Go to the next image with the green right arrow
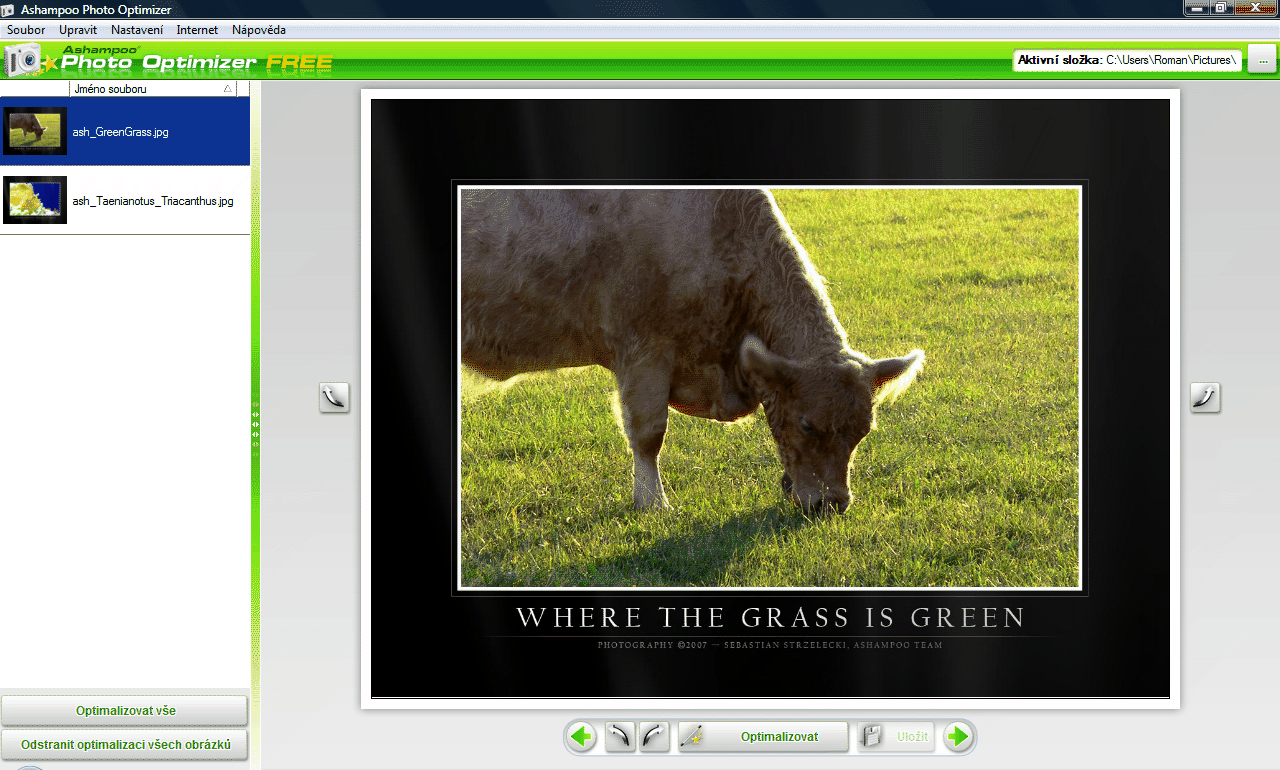The width and height of the screenshot is (1280, 770). click(x=958, y=737)
